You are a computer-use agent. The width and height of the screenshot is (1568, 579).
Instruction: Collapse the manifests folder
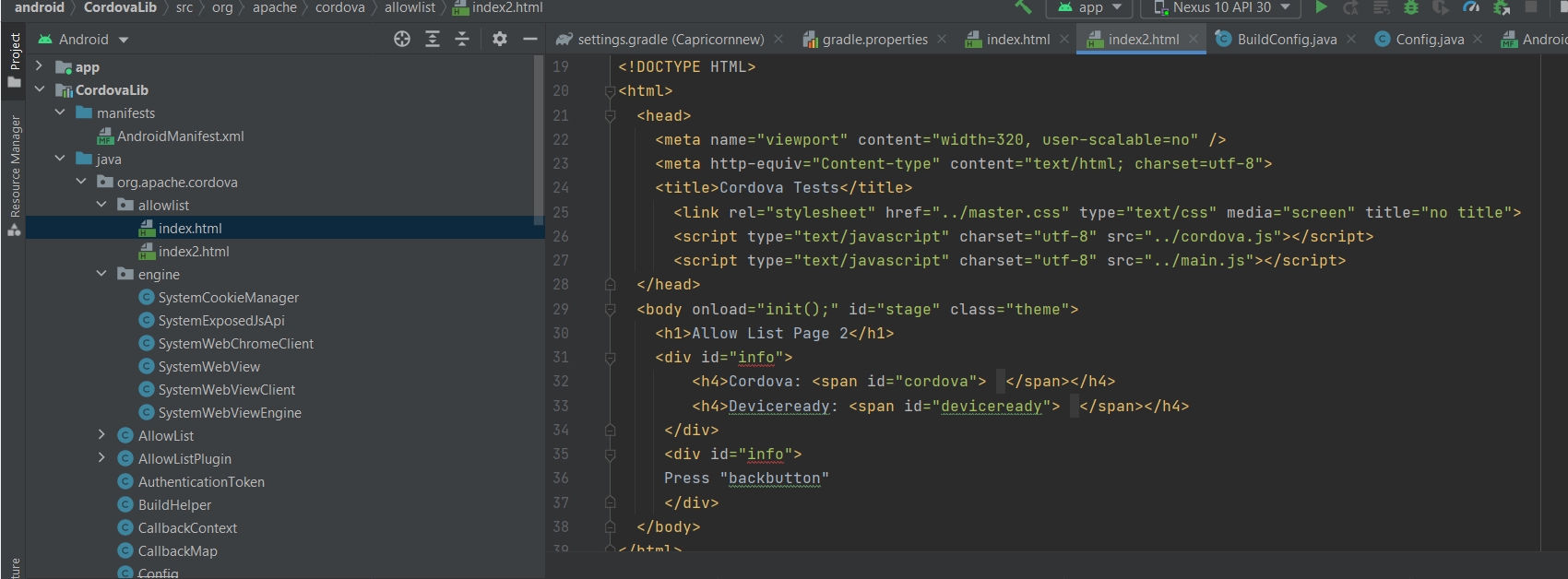(x=60, y=112)
